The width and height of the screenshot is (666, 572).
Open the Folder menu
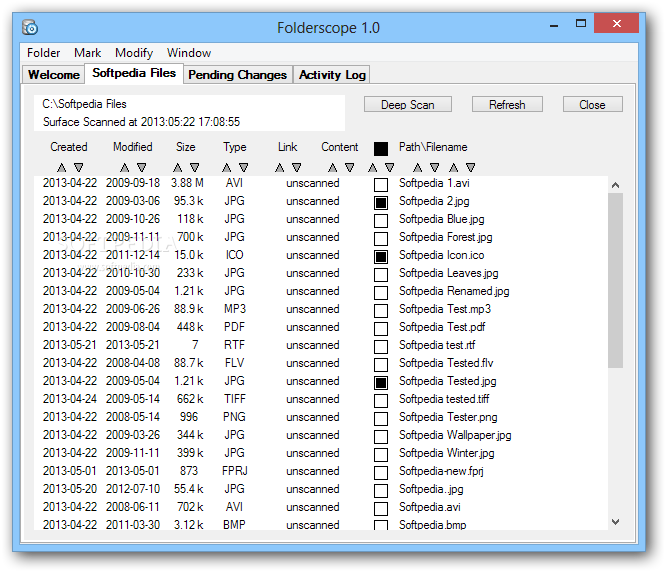coord(43,53)
